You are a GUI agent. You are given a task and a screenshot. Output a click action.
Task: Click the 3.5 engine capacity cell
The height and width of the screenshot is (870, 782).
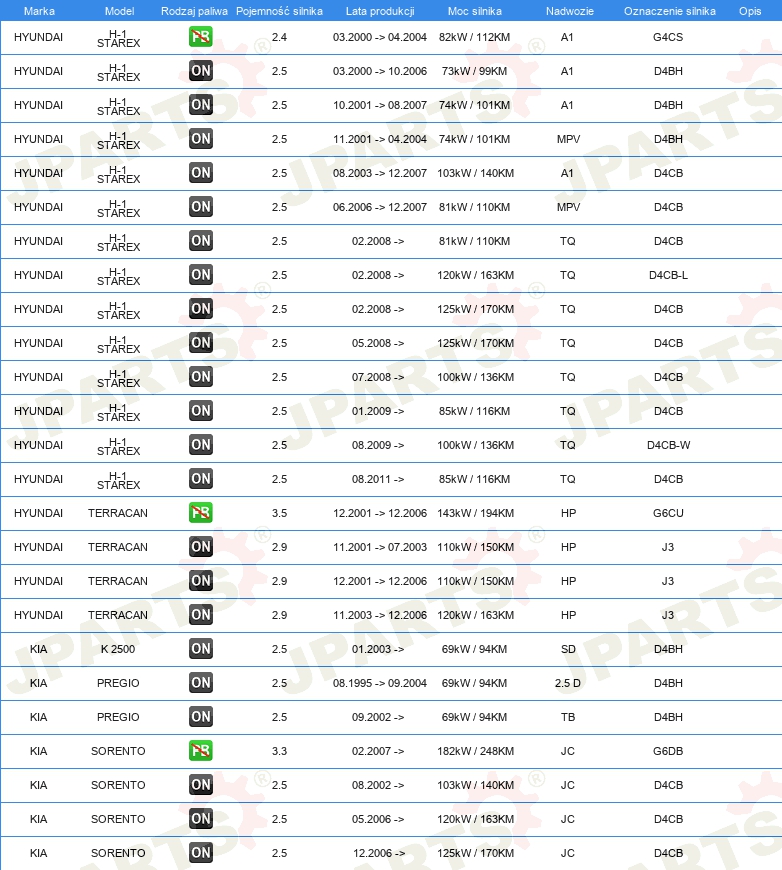click(x=279, y=513)
